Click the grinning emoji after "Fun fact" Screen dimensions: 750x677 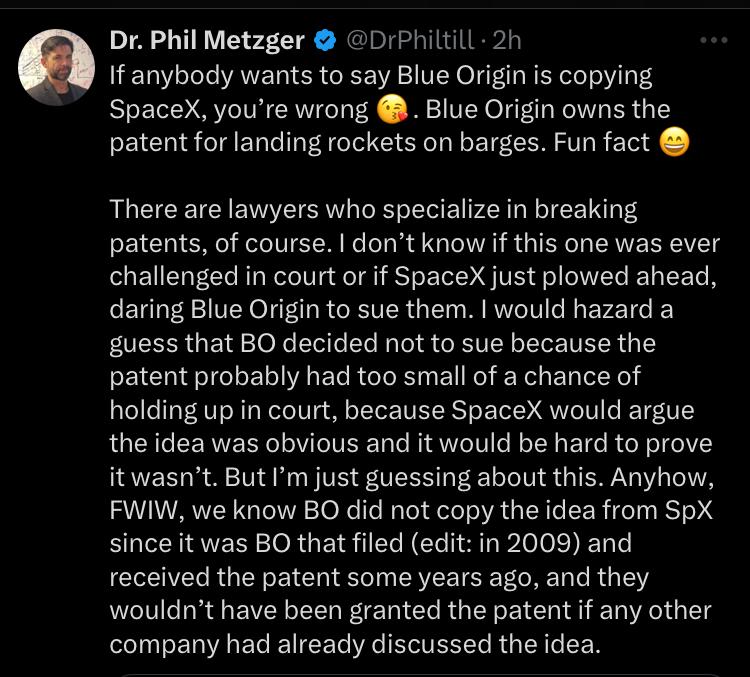(x=676, y=143)
